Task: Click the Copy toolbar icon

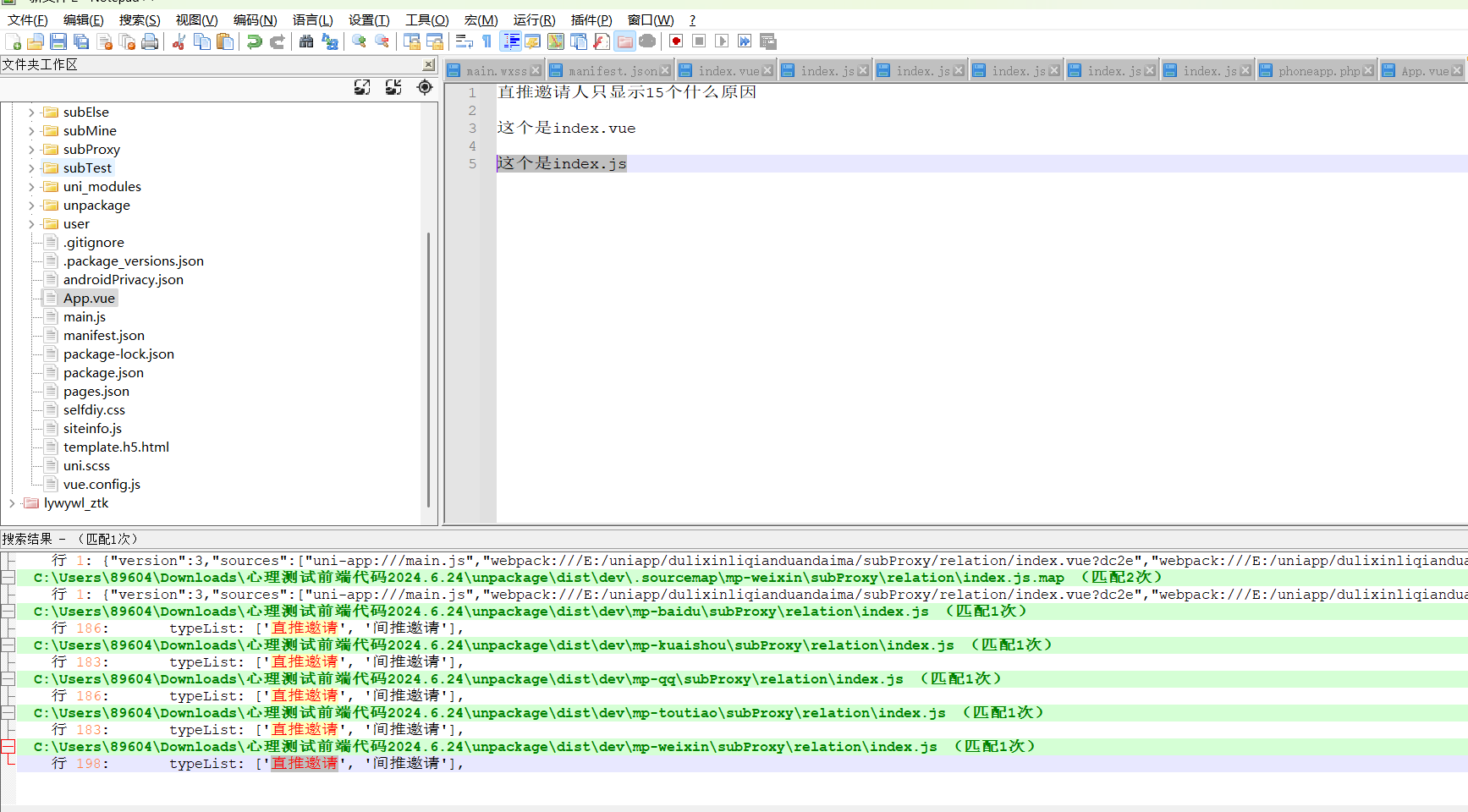Action: (x=202, y=41)
